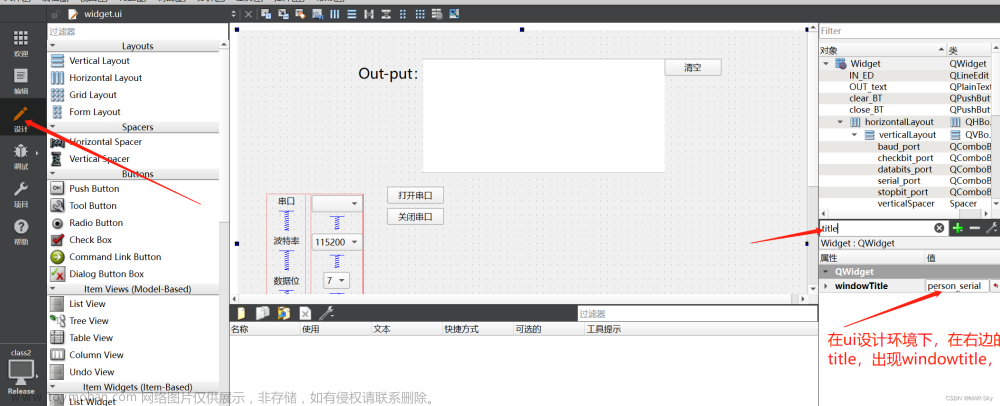Close widget.ui document with X icon
This screenshot has width=1000, height=406.
click(x=248, y=14)
